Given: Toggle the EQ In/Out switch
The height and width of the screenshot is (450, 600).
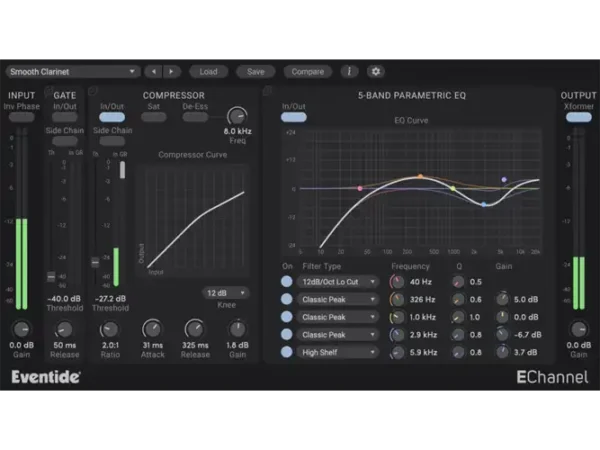Looking at the screenshot, I should (x=293, y=117).
